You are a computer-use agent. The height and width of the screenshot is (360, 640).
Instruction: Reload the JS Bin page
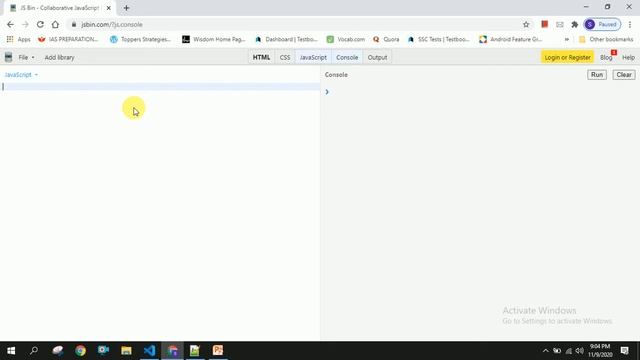click(40, 24)
